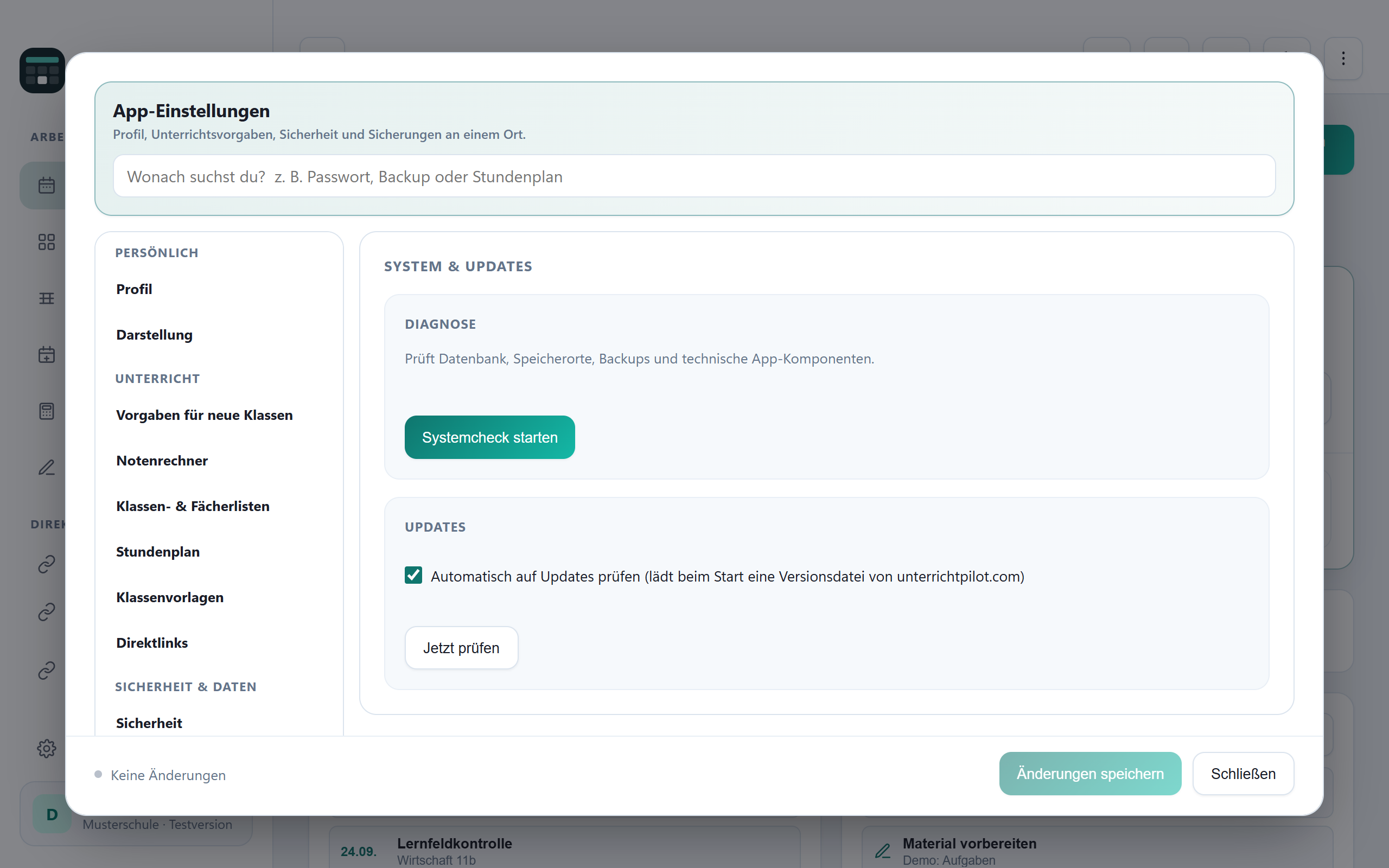
Task: Select Darstellung in settings navigation
Action: coord(219,335)
